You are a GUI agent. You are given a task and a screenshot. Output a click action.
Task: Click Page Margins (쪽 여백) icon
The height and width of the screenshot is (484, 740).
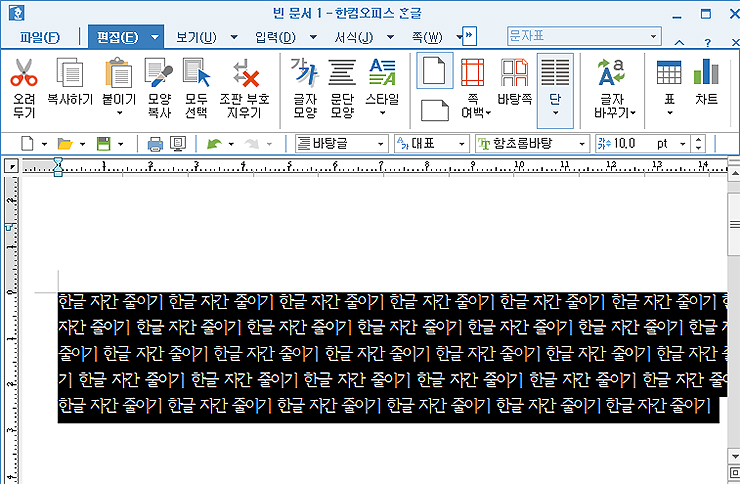click(x=472, y=73)
